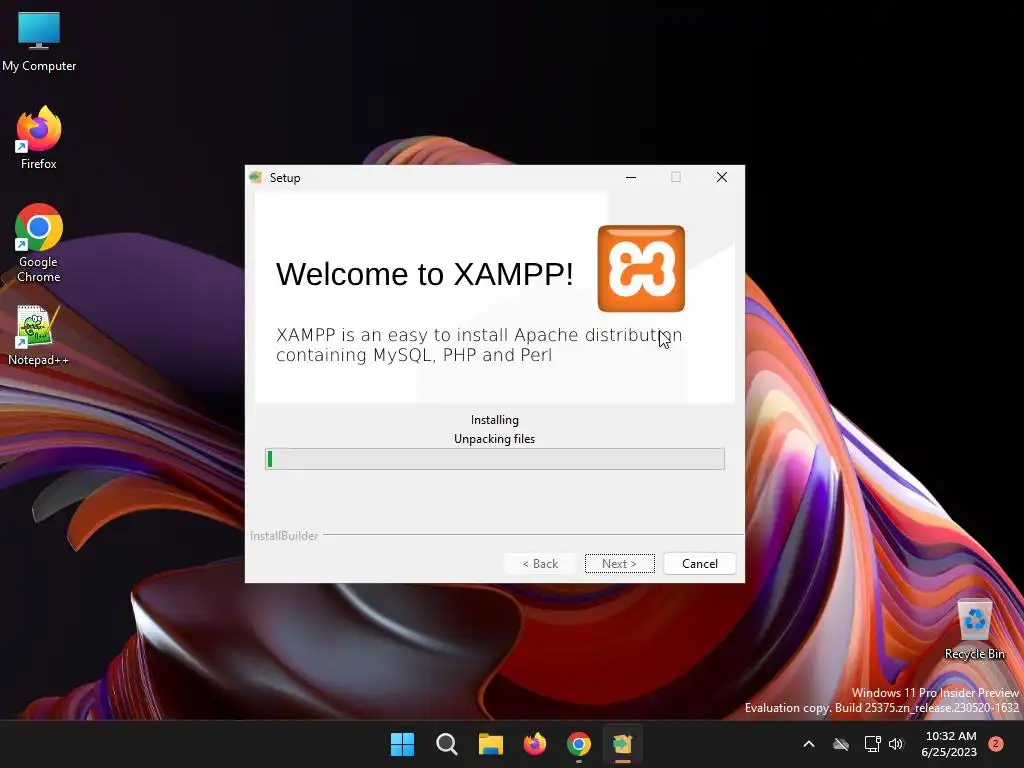Screen dimensions: 1024x768
Task: Launch Firefox from the taskbar
Action: coord(535,744)
